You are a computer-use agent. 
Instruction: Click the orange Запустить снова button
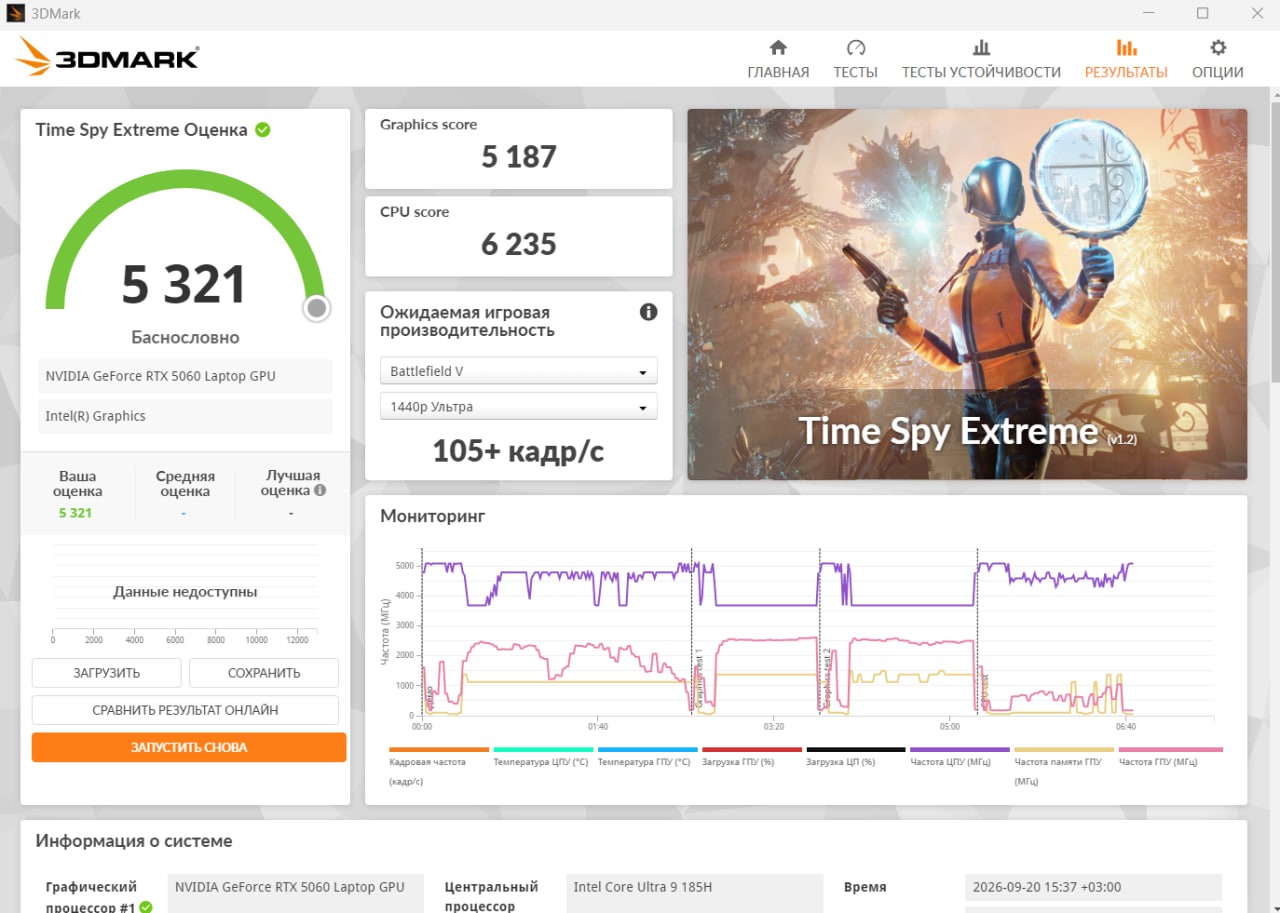pos(189,747)
